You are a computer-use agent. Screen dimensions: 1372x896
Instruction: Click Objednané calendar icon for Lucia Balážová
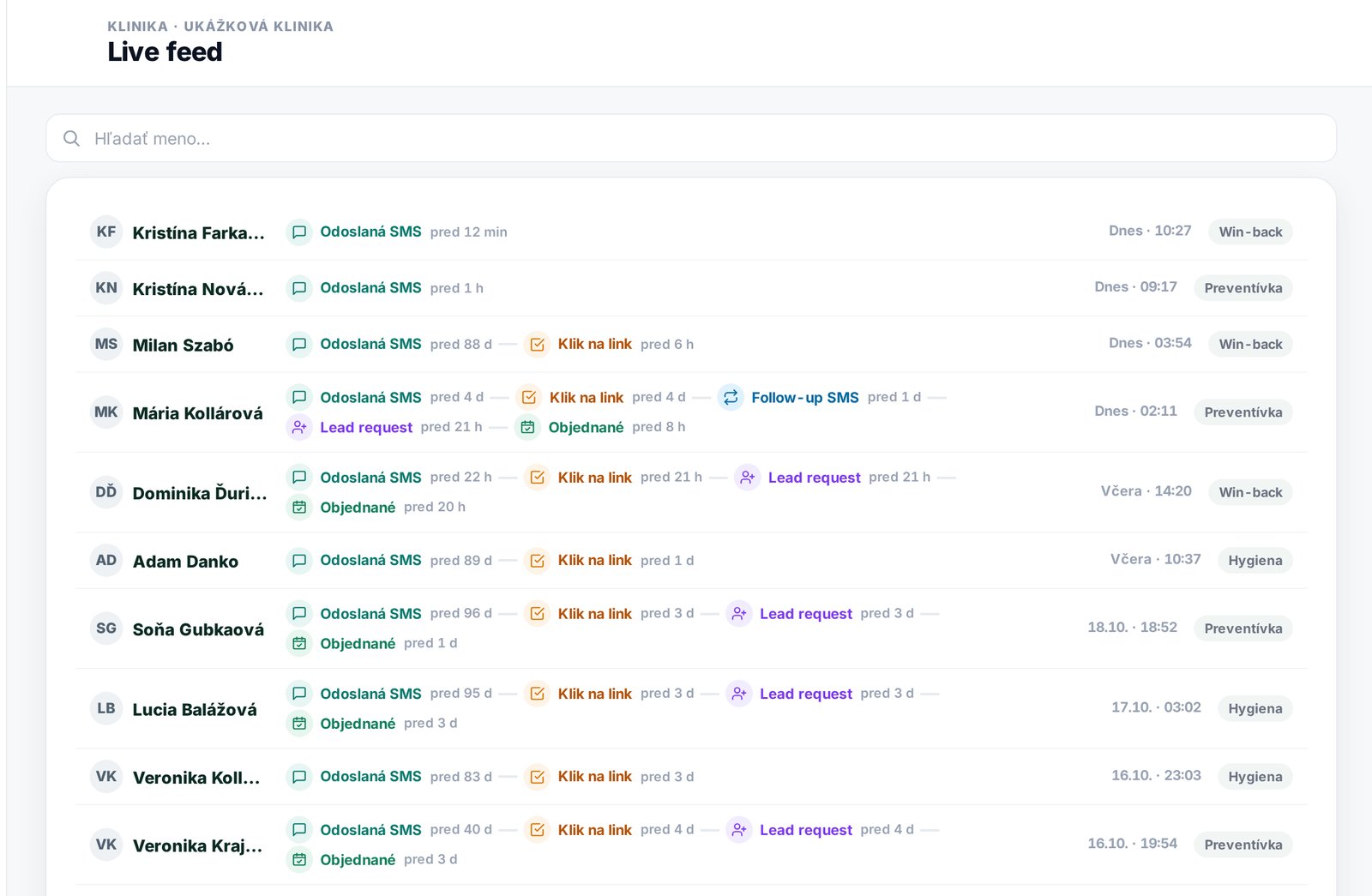tap(299, 724)
